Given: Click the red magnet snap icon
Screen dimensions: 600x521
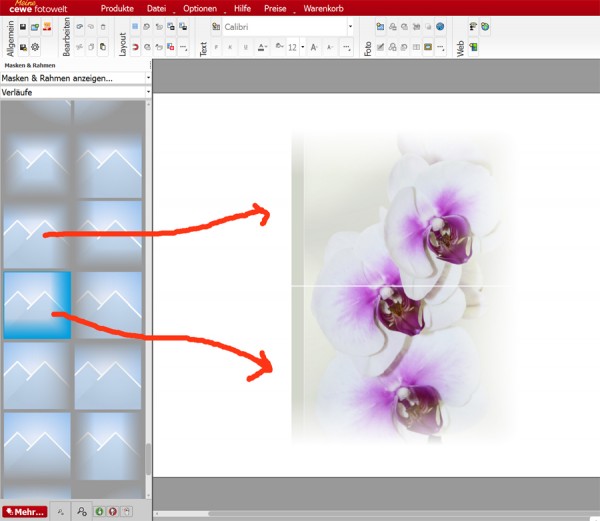Looking at the screenshot, I should (135, 47).
